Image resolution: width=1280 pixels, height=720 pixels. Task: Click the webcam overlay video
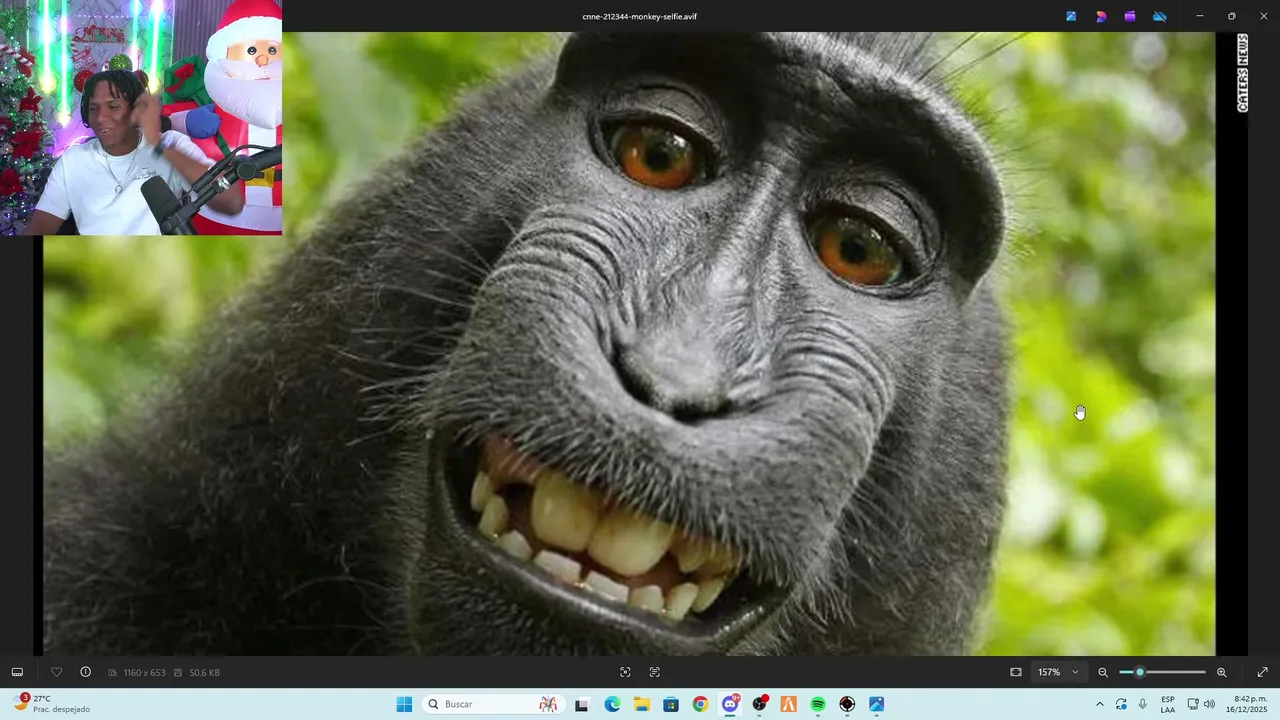pos(141,117)
